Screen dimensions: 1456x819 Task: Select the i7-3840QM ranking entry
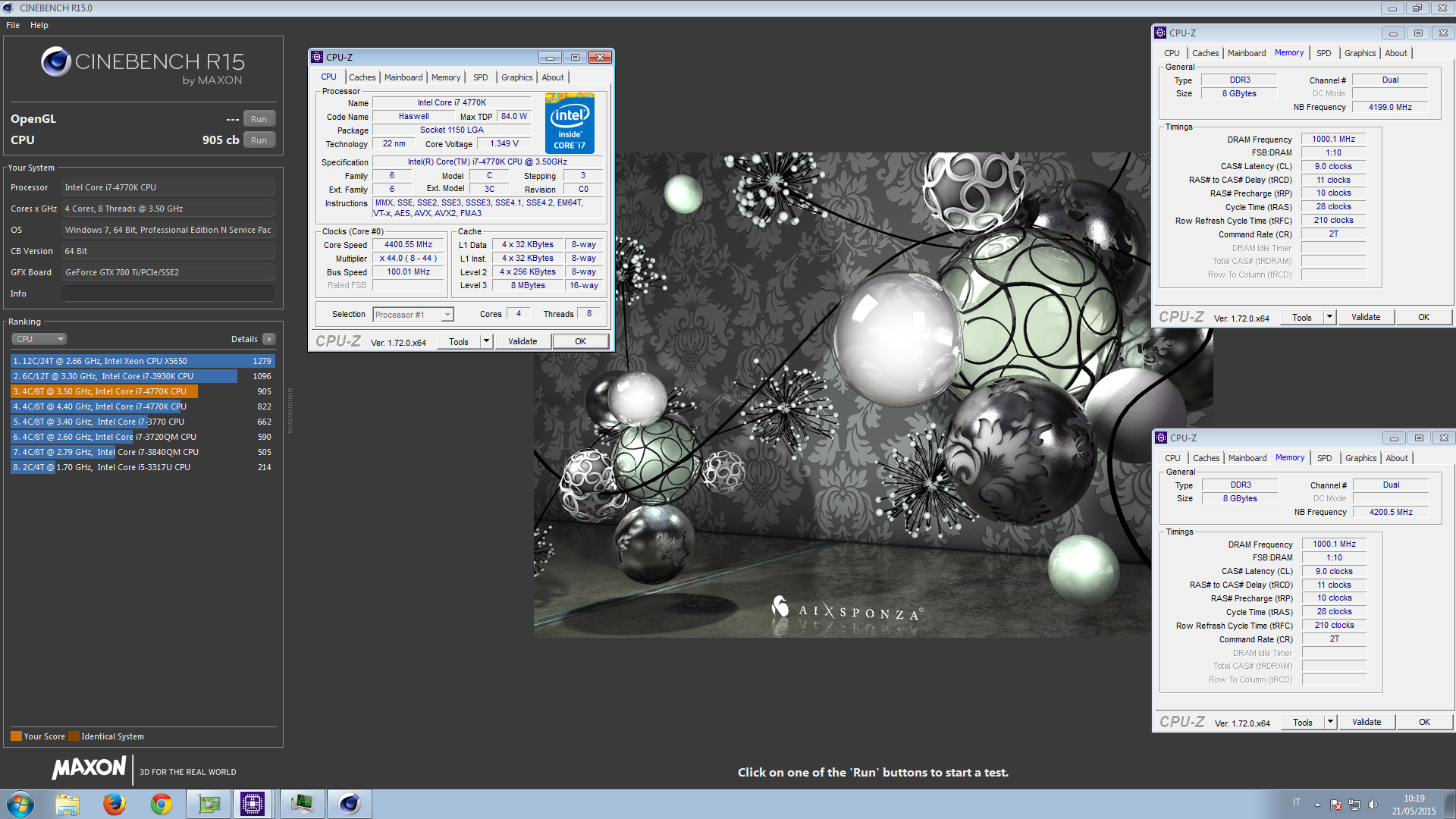coord(143,452)
